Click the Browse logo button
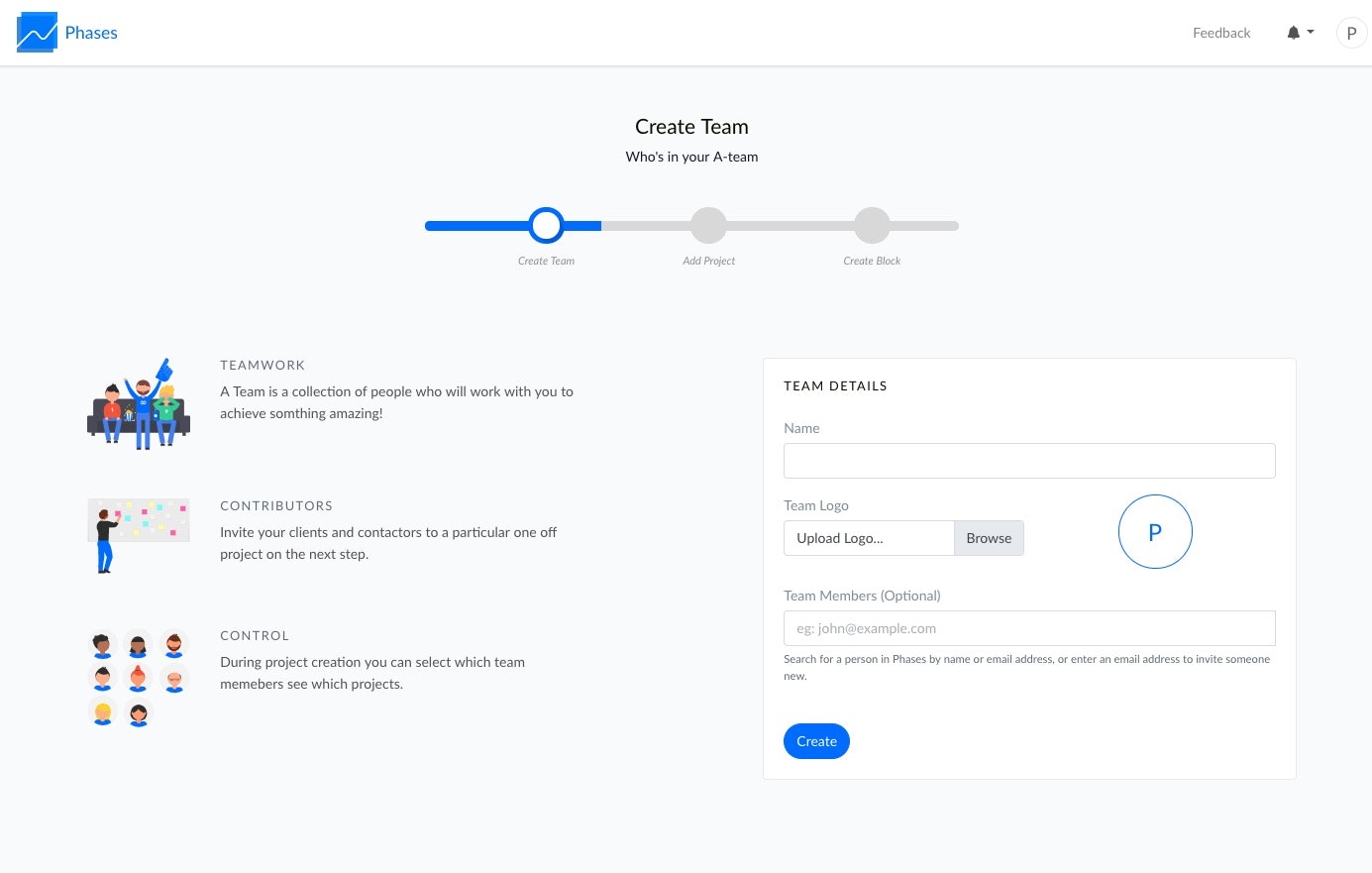This screenshot has height=873, width=1372. (989, 538)
